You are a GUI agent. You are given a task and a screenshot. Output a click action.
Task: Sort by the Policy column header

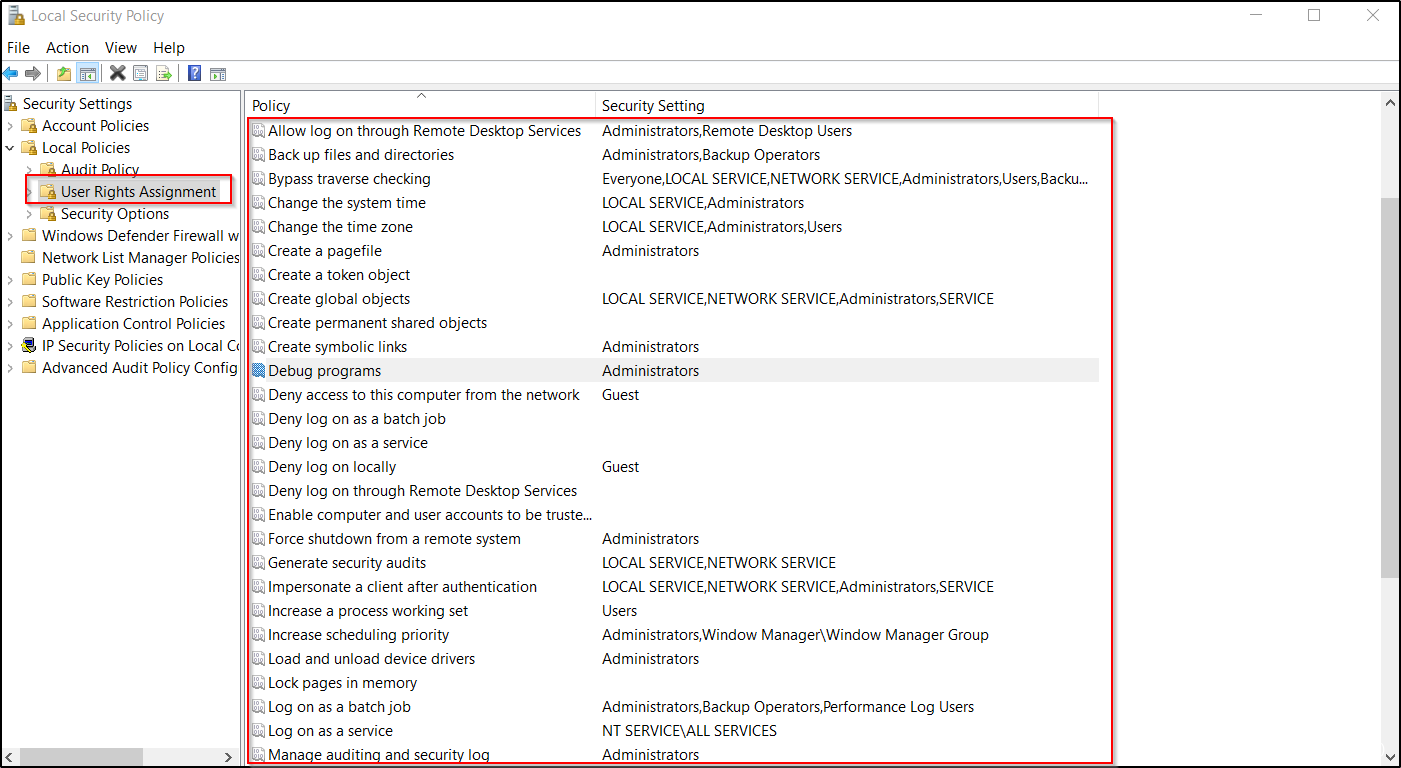coord(420,105)
